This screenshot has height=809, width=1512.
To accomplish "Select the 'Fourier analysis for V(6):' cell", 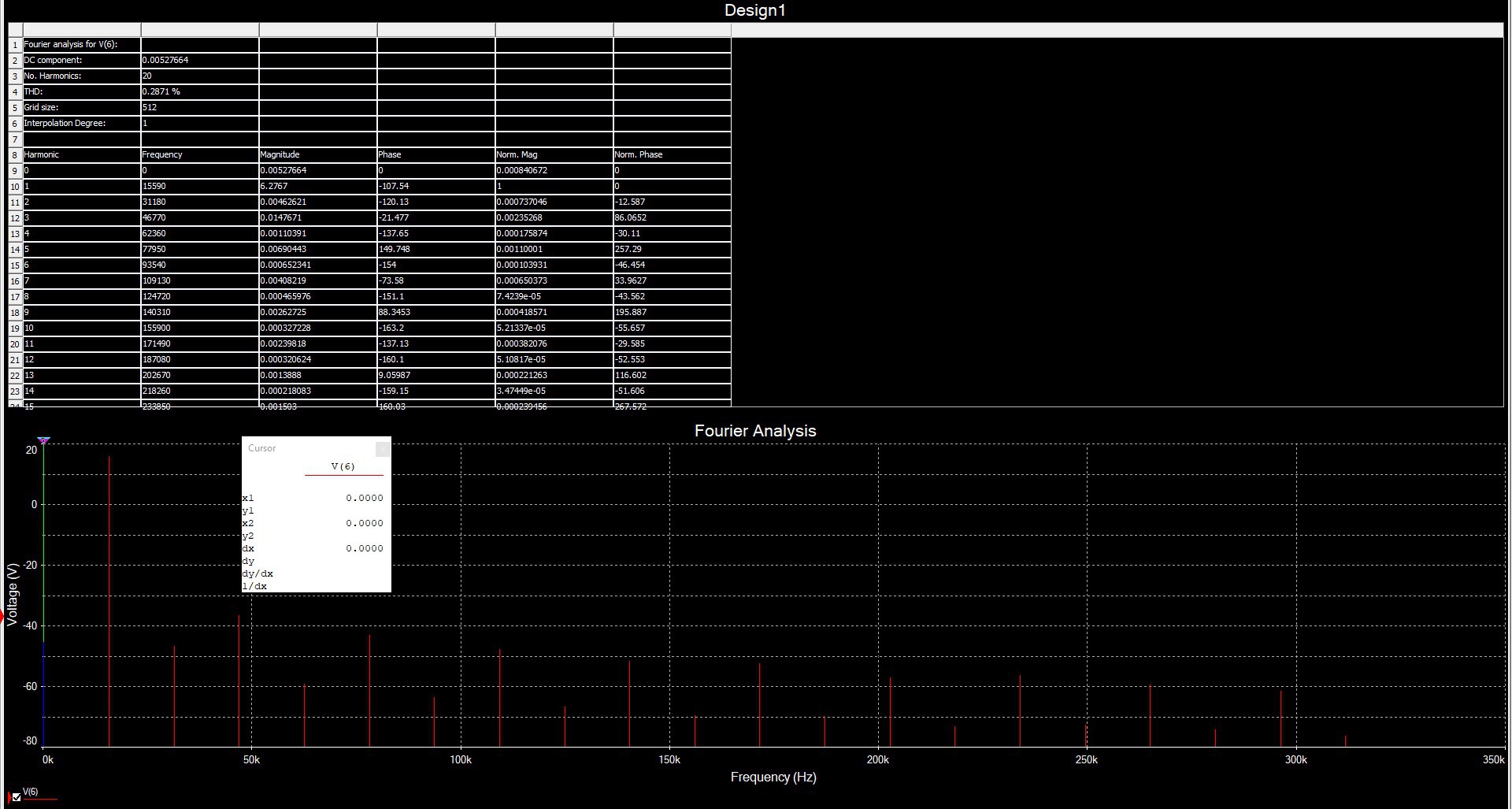I will click(x=82, y=44).
